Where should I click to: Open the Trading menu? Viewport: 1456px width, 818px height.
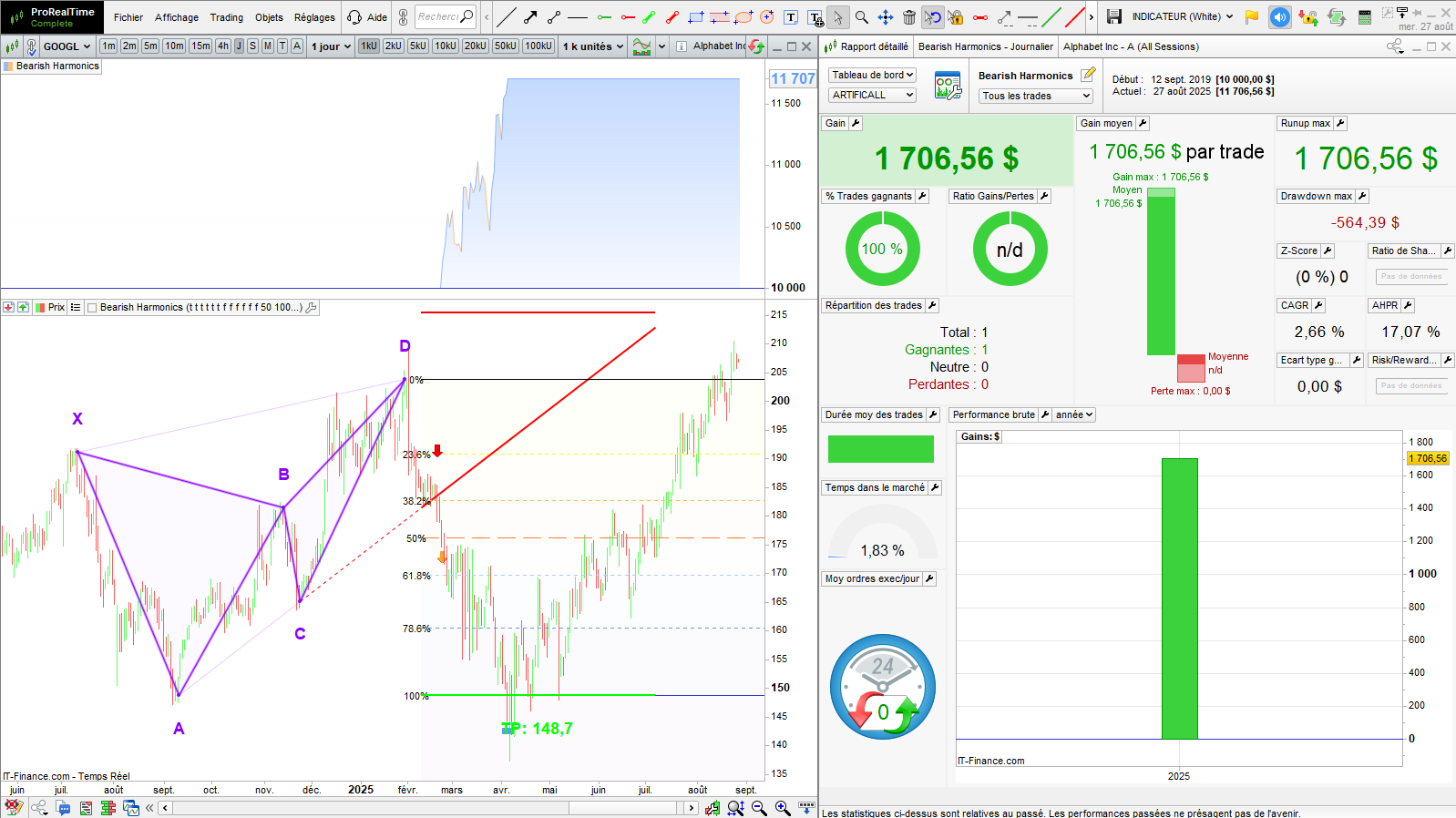[226, 17]
